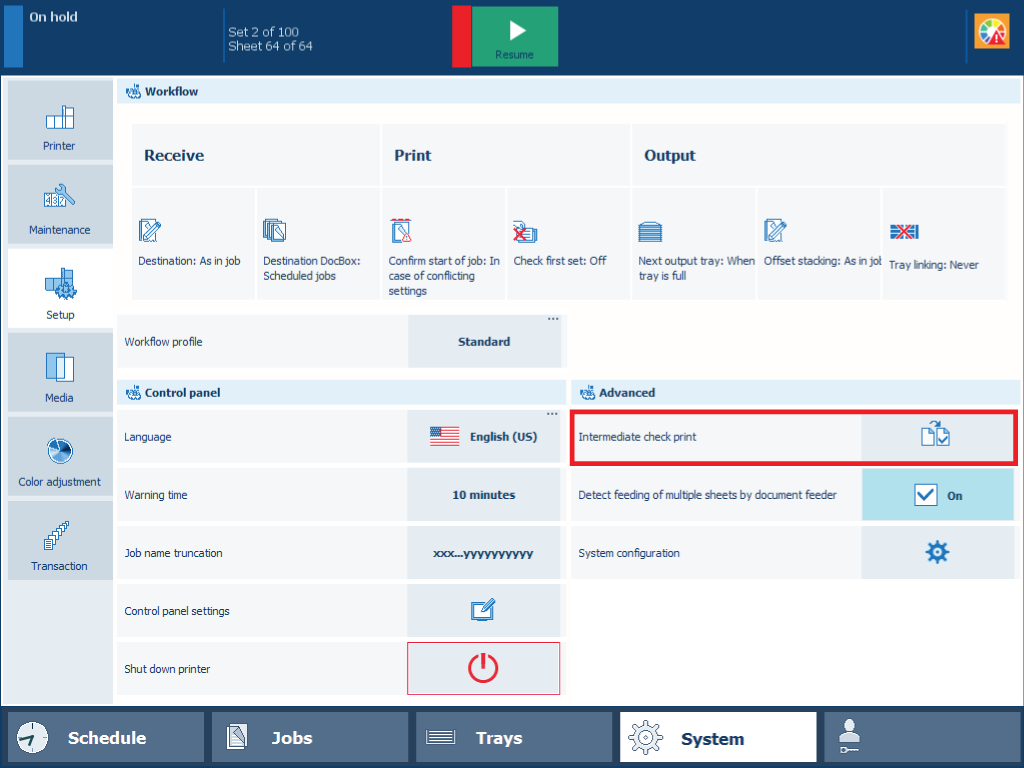
Task: Open Check first set: Off setting
Action: [x=568, y=244]
